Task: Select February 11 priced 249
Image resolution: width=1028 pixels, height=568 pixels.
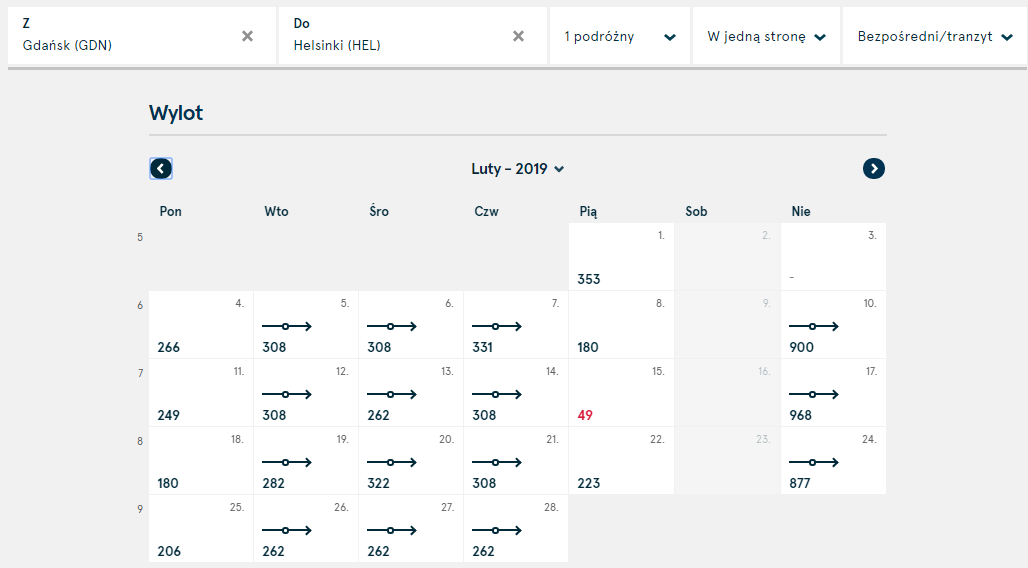Action: [201, 393]
